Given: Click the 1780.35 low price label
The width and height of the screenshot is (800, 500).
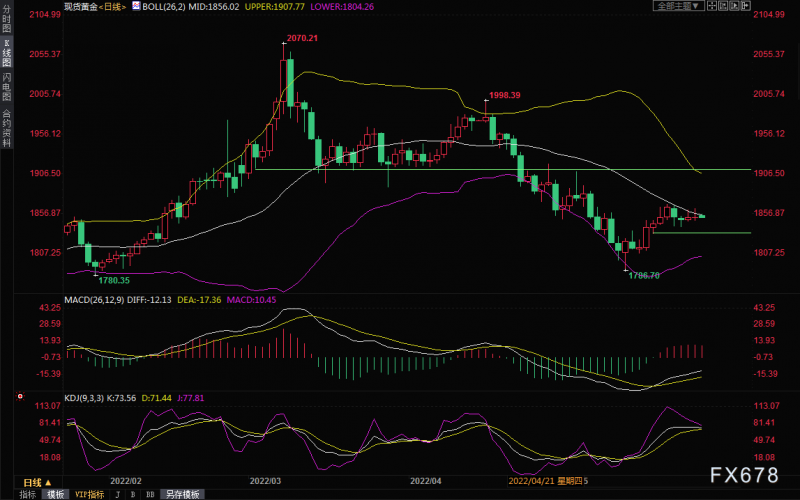Looking at the screenshot, I should (x=114, y=280).
